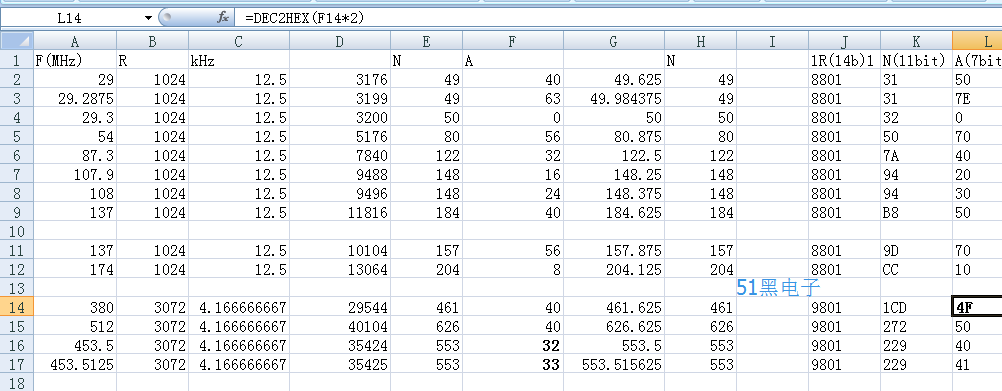Select cell with value 29544
The width and height of the screenshot is (1002, 391).
click(339, 307)
